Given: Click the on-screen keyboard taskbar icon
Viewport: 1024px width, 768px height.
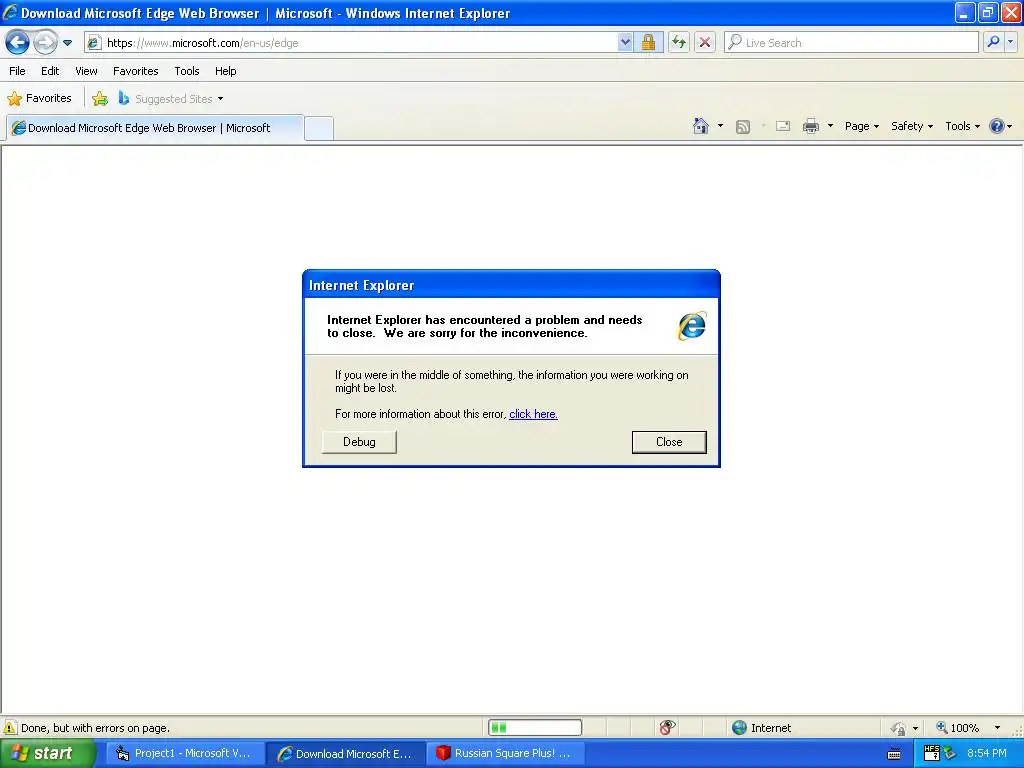Looking at the screenshot, I should tap(894, 754).
